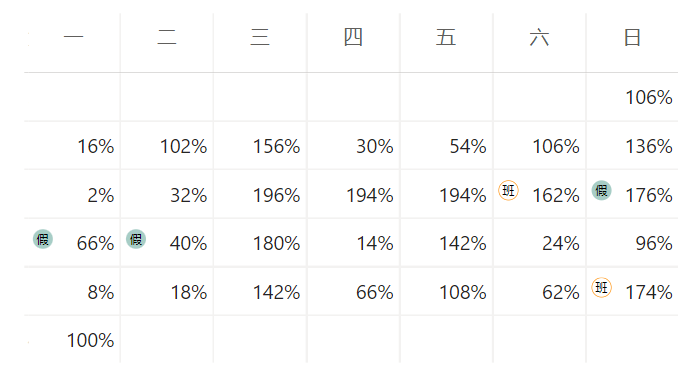The image size is (699, 365).
Task: Click the 102% Tuesday cell
Action: tap(167, 145)
